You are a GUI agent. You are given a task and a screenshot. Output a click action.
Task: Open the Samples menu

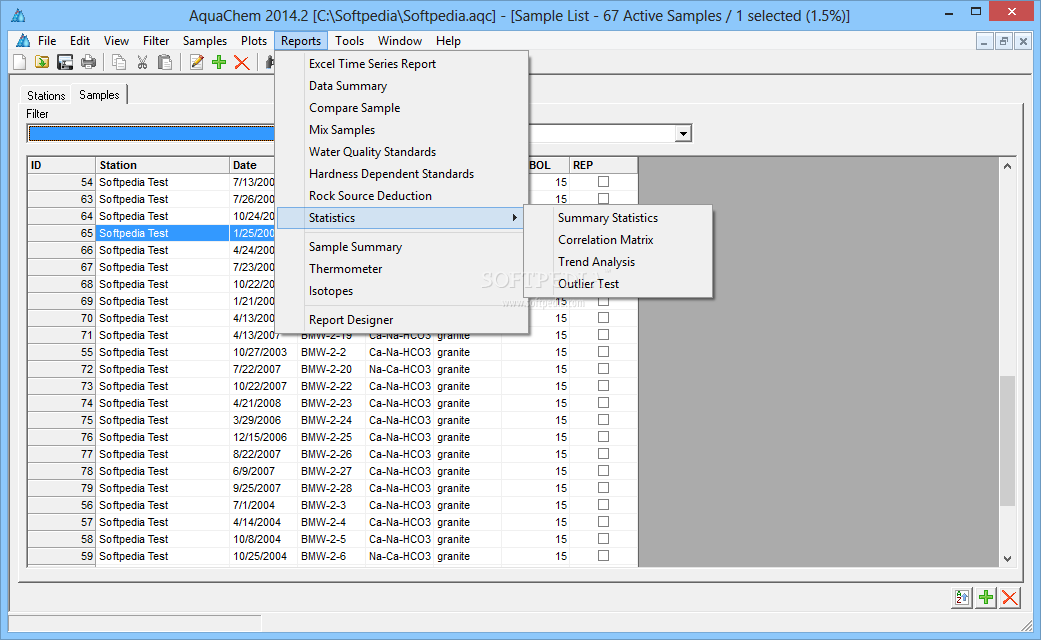(204, 40)
